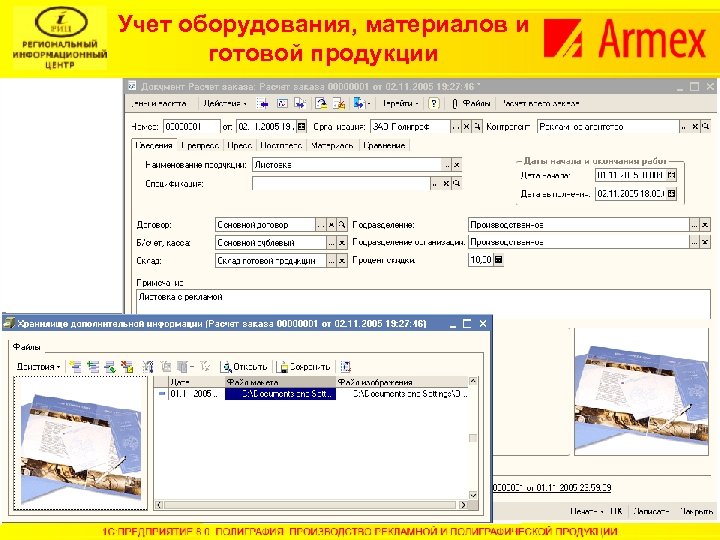Switch to the Пресс tab
The image size is (720, 540).
pos(239,146)
